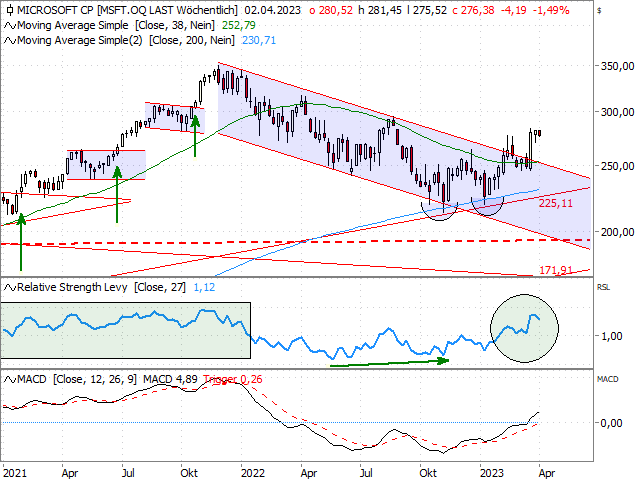Click the Okt label just before 2022
This screenshot has height=480, width=640.
tap(189, 473)
